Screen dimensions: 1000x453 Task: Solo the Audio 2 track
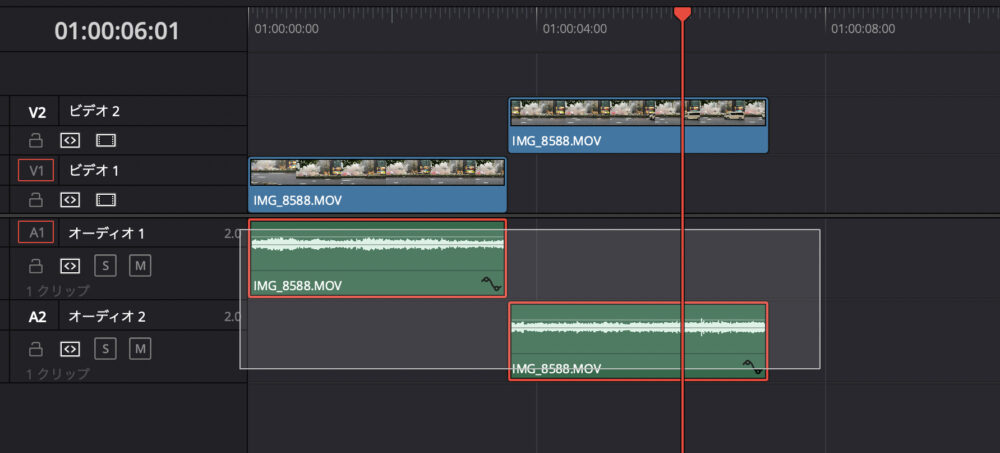coord(105,349)
